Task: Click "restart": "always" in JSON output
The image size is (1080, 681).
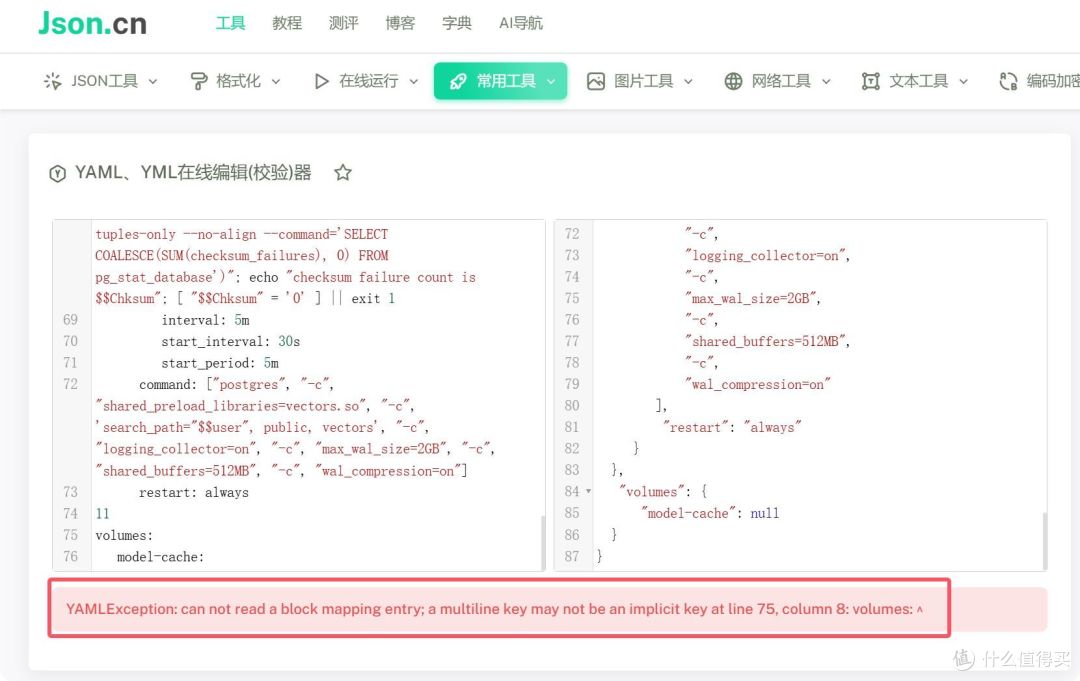Action: (732, 427)
